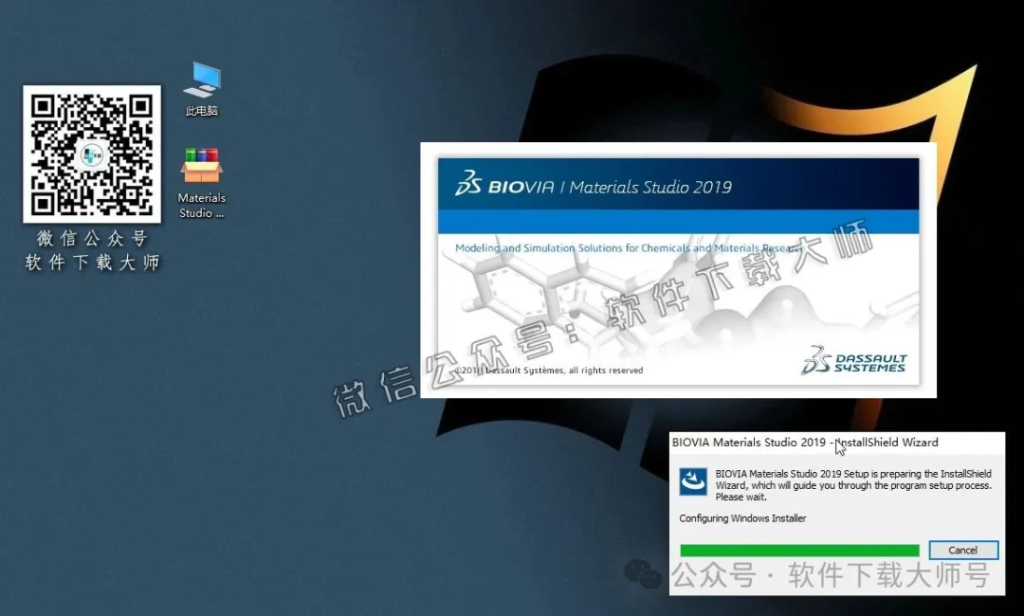This screenshot has width=1024, height=616.
Task: Click the 软件下载大师 text below the QR code
Action: point(92,263)
